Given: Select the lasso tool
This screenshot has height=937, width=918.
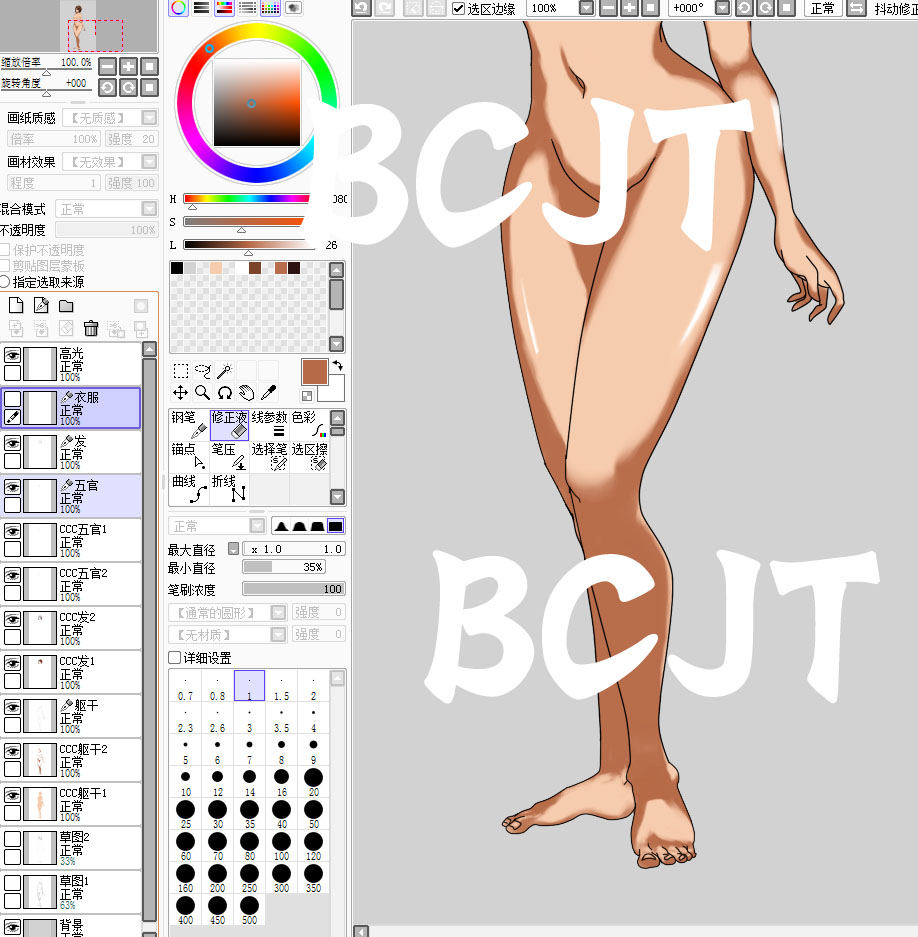Looking at the screenshot, I should (x=203, y=371).
